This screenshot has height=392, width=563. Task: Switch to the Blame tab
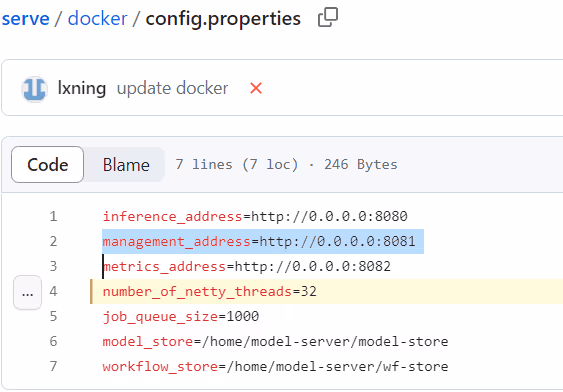[x=126, y=165]
